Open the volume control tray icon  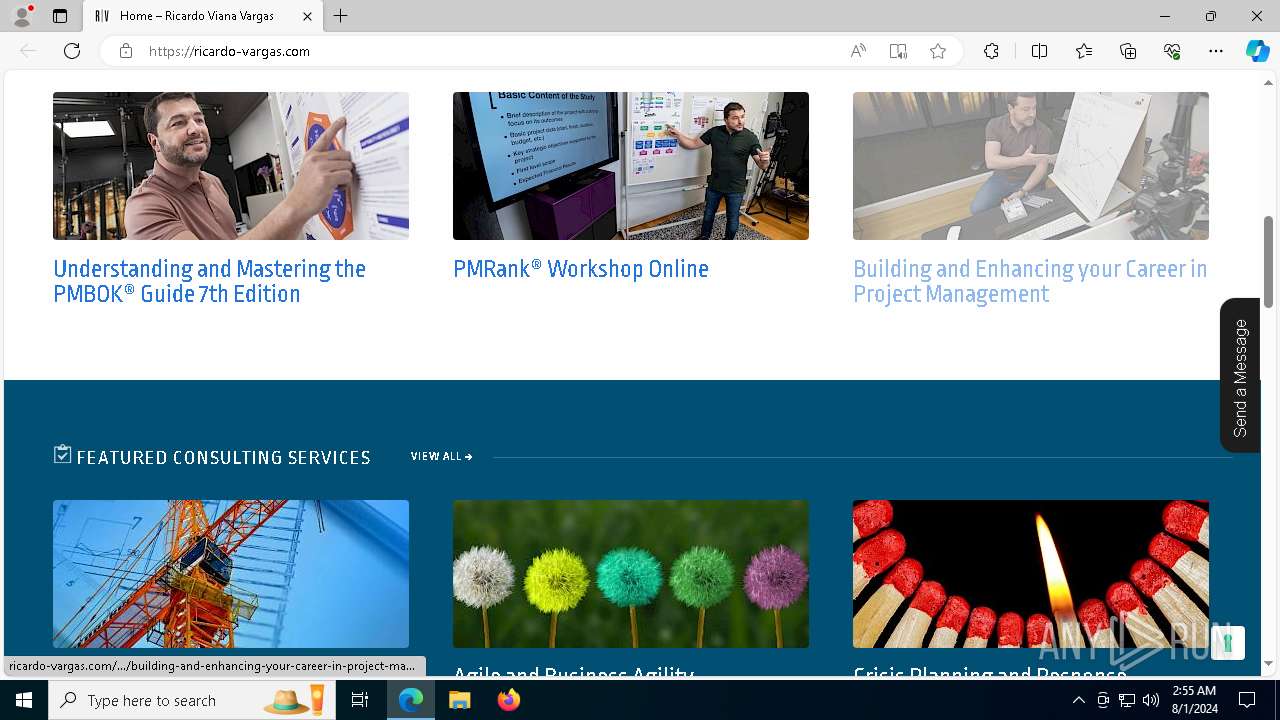[1151, 700]
